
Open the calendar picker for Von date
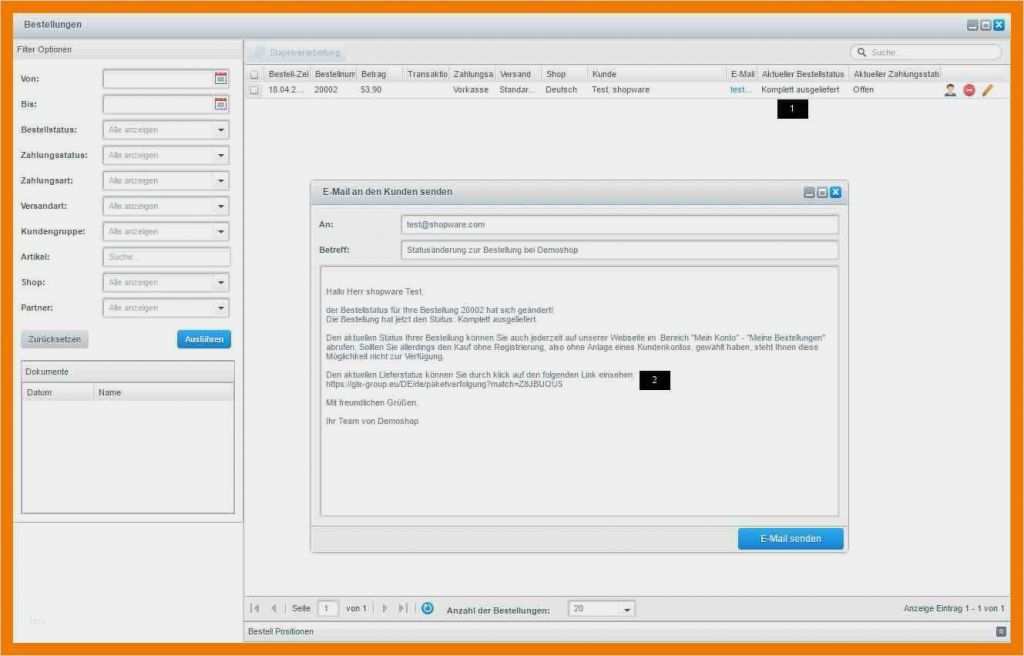tap(221, 78)
